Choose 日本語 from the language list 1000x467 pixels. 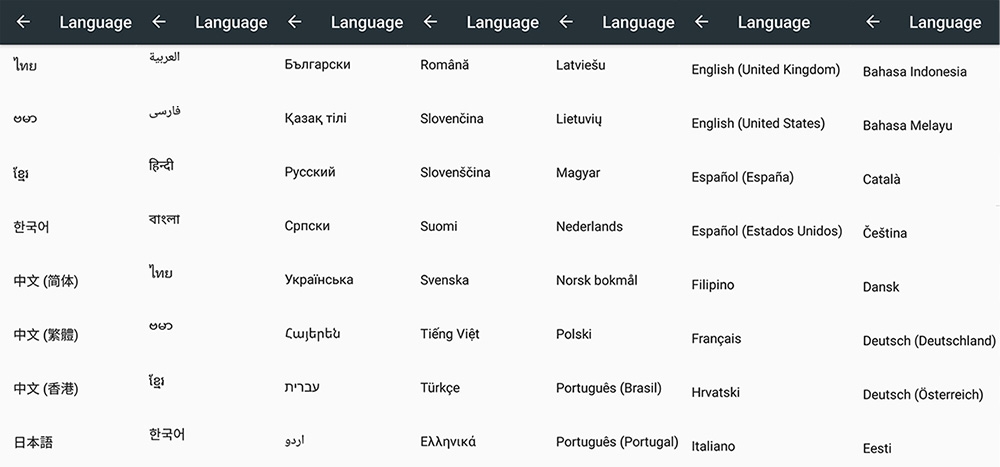point(31,442)
